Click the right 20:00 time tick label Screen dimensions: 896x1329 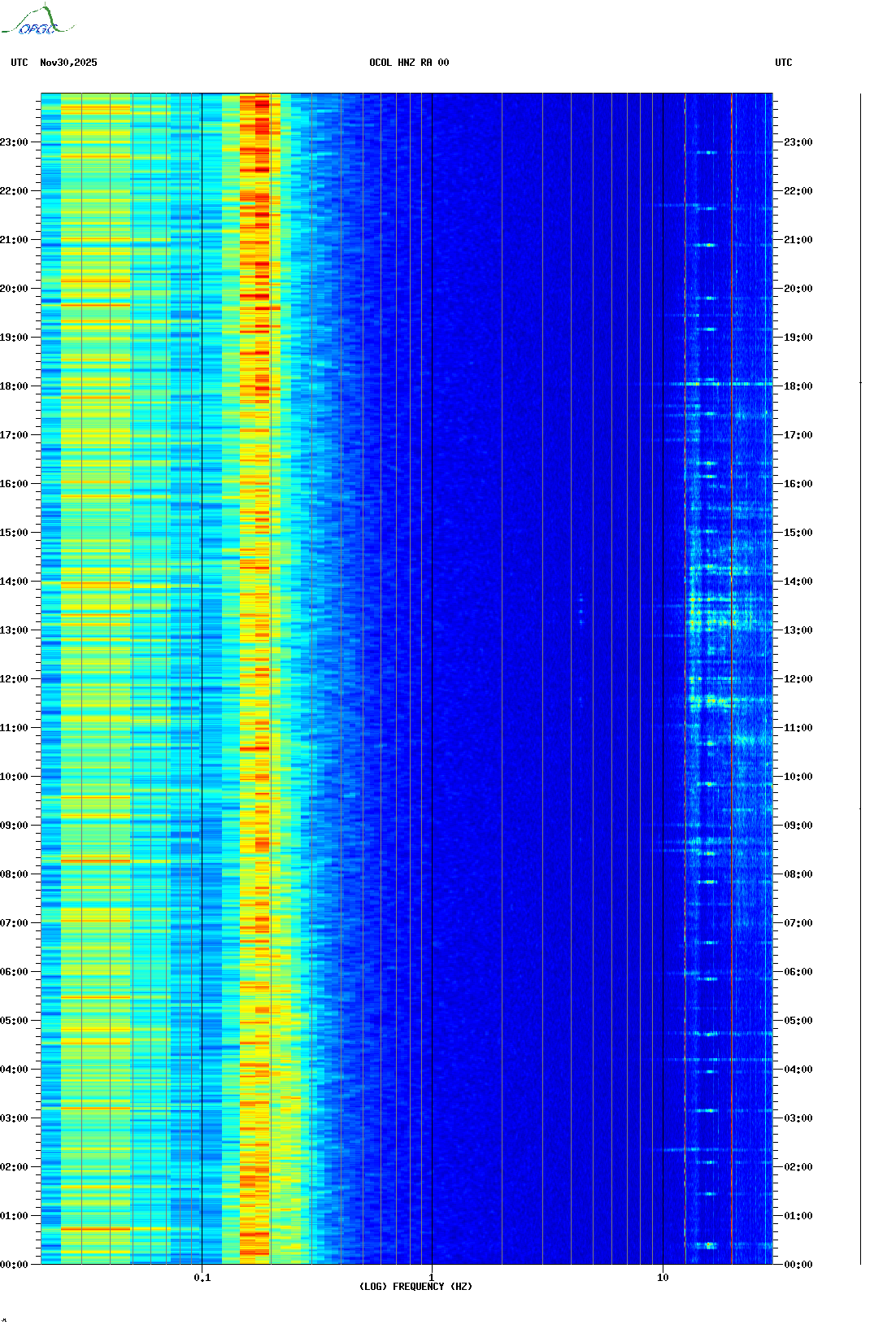798,289
